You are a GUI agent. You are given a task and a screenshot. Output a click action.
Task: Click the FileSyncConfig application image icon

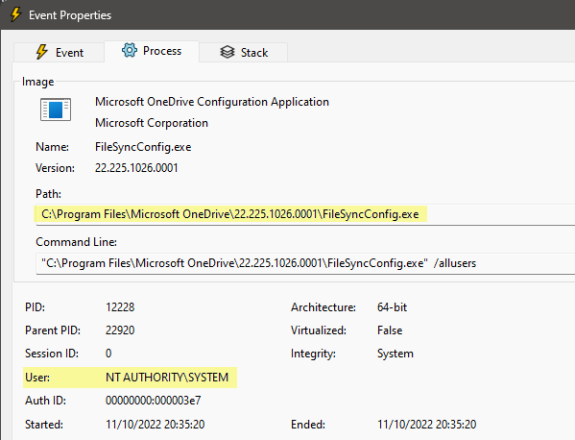(55, 109)
